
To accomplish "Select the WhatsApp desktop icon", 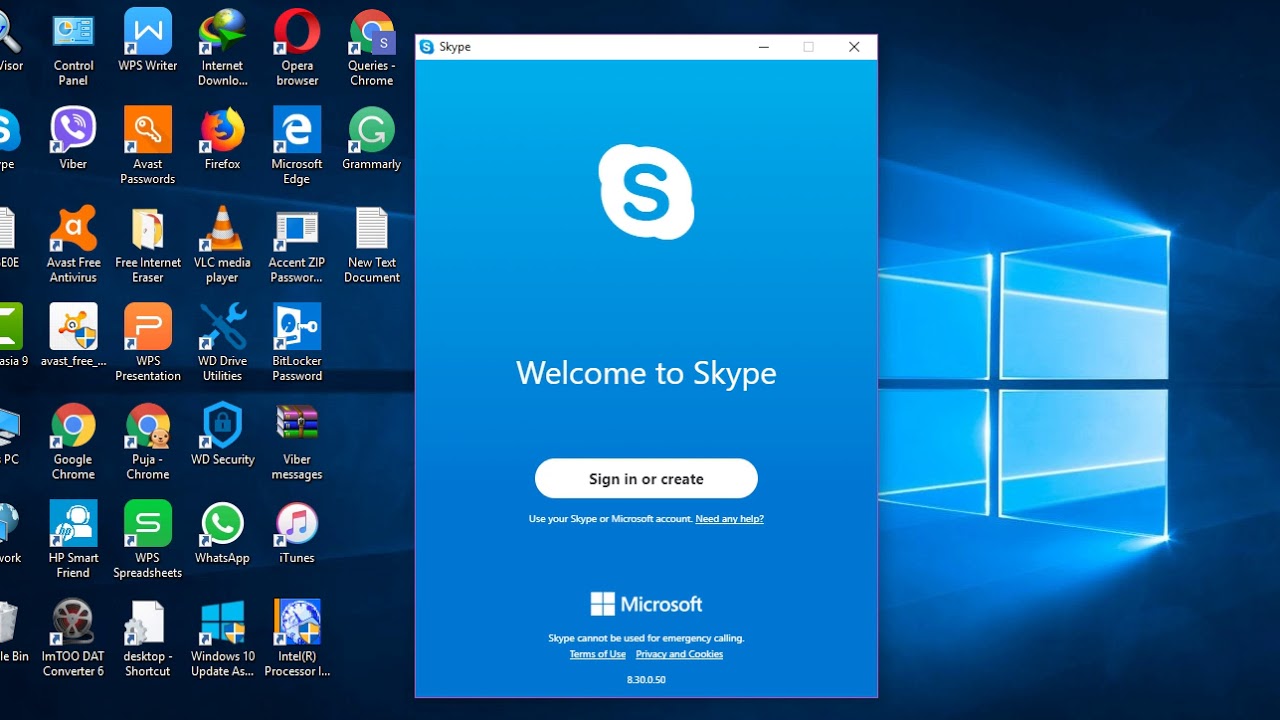I will point(222,533).
